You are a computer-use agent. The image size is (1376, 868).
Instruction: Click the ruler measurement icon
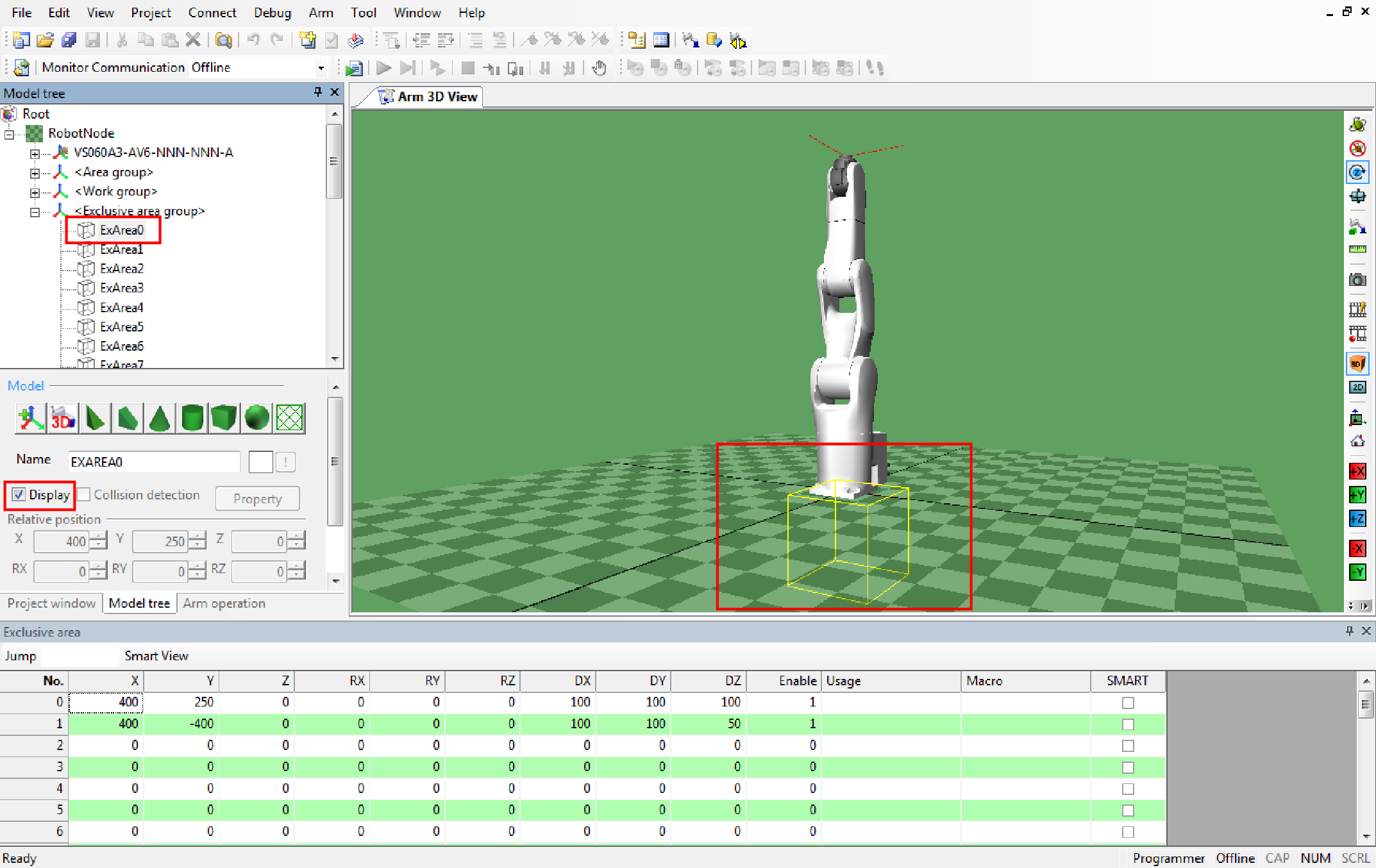(x=1357, y=249)
